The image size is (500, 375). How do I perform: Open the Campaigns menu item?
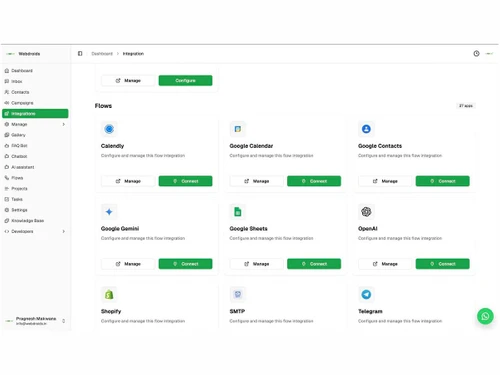[x=35, y=103]
